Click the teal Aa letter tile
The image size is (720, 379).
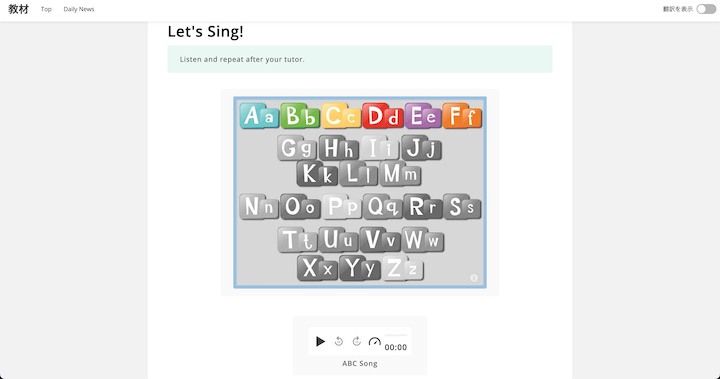coord(259,115)
